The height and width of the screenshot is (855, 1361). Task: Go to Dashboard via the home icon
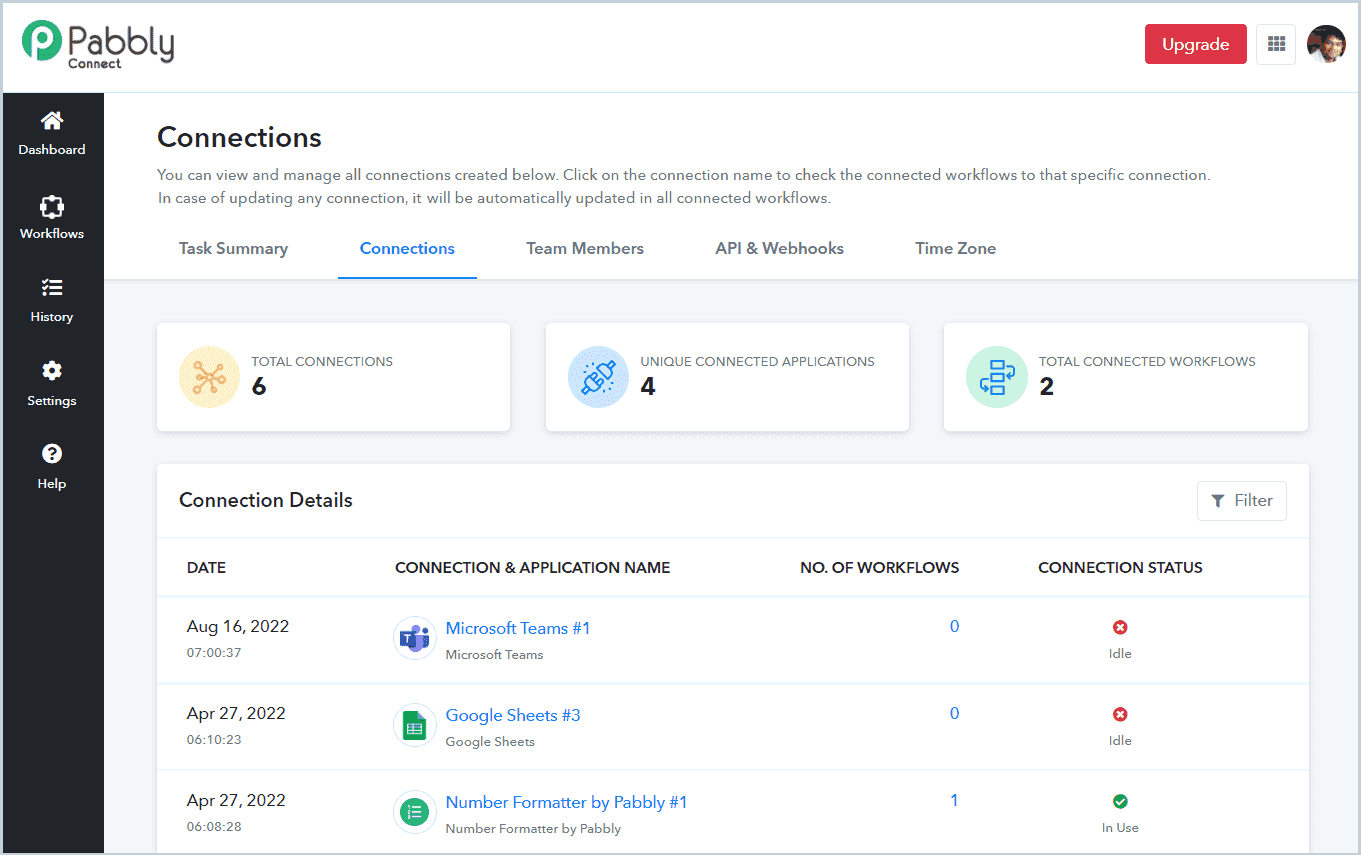point(52,121)
